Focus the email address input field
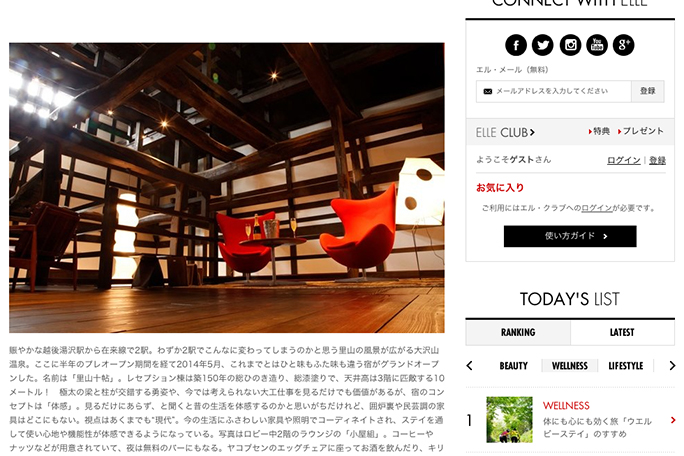This screenshot has width=684, height=456. pyautogui.click(x=554, y=91)
